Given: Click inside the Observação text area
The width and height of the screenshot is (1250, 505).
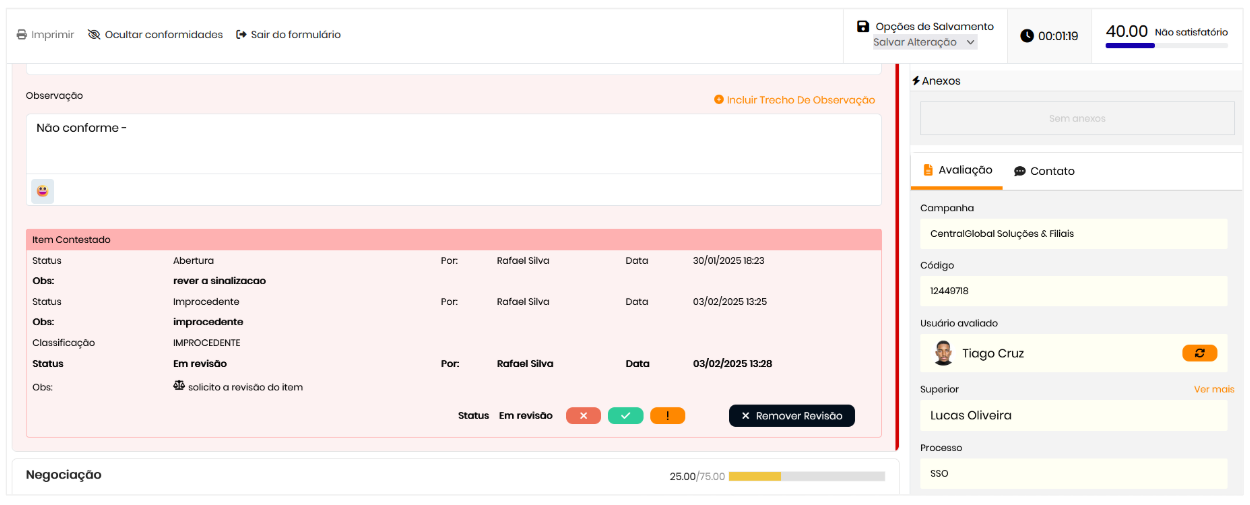Looking at the screenshot, I should (453, 143).
